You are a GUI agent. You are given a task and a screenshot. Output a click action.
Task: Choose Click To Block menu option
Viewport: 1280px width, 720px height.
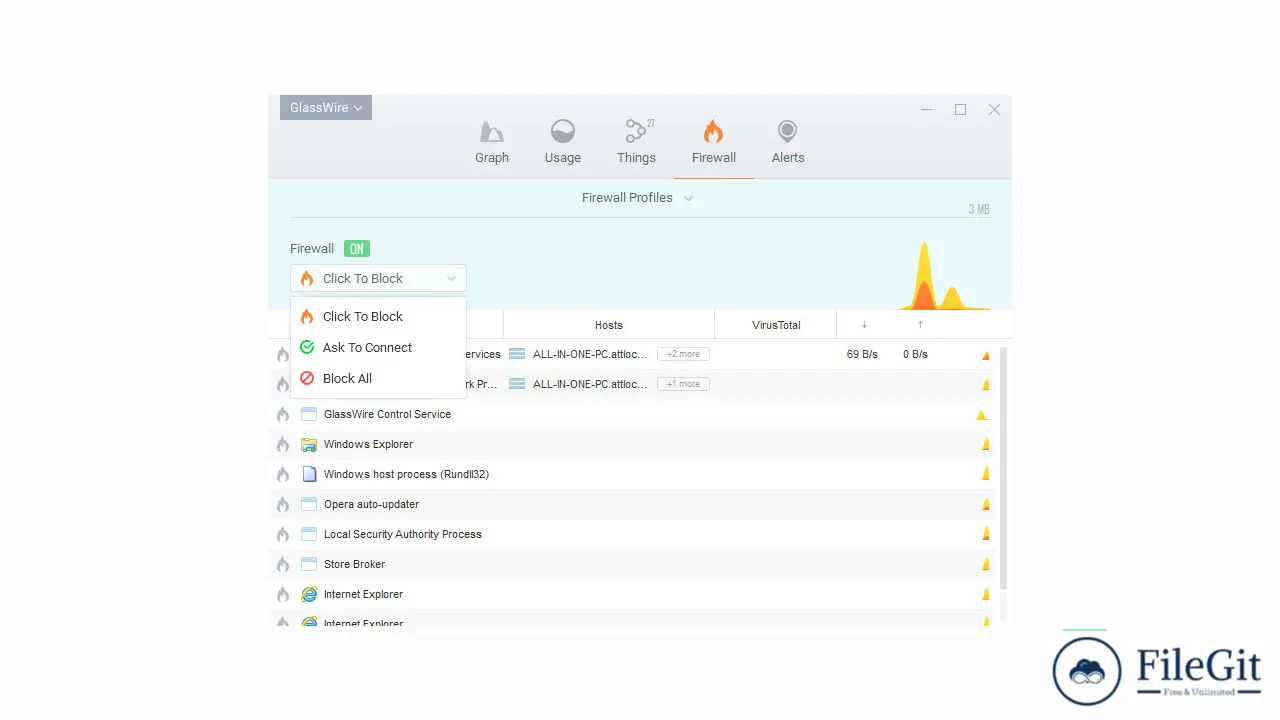pos(378,316)
